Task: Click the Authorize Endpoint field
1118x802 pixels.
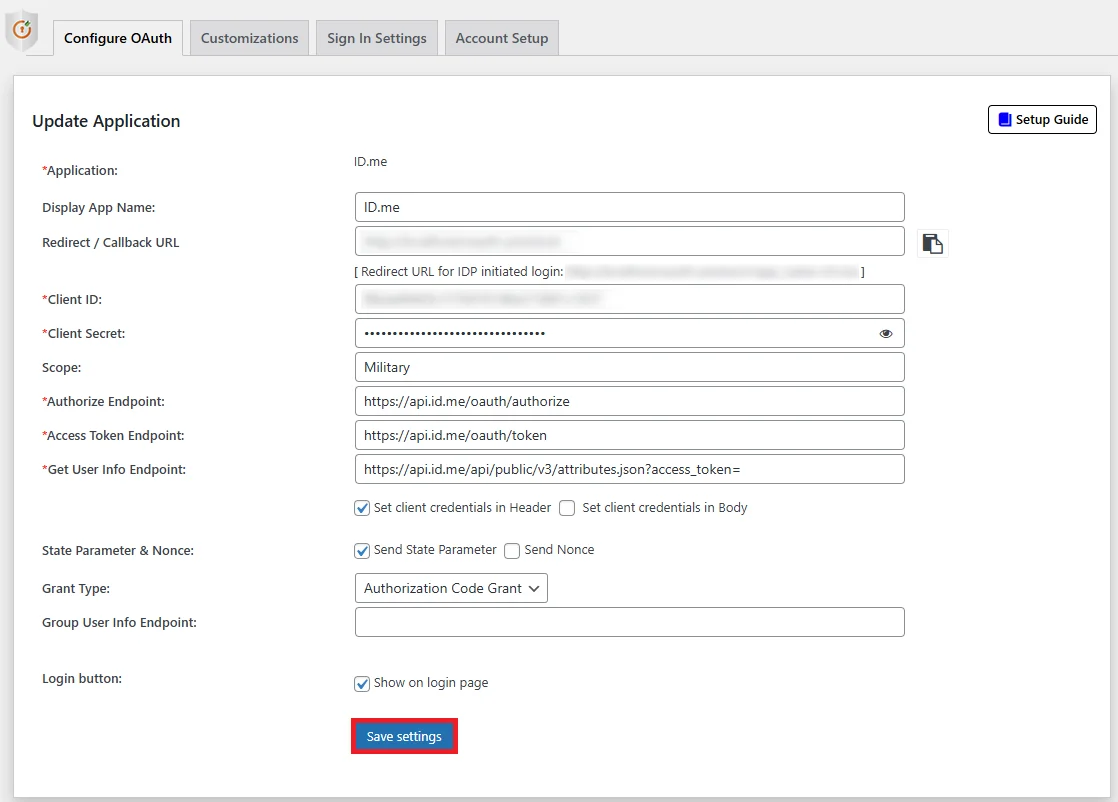Action: [x=630, y=401]
